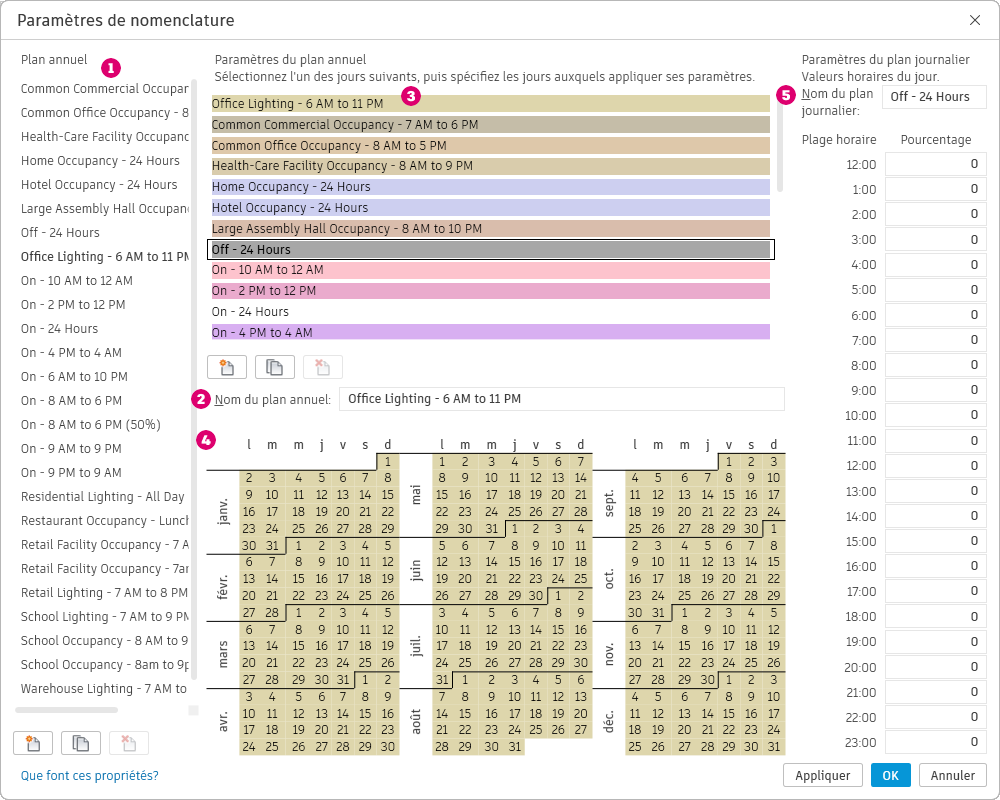Edit the Nom du plan journalier field
This screenshot has width=1000, height=800.
pyautogui.click(x=934, y=97)
